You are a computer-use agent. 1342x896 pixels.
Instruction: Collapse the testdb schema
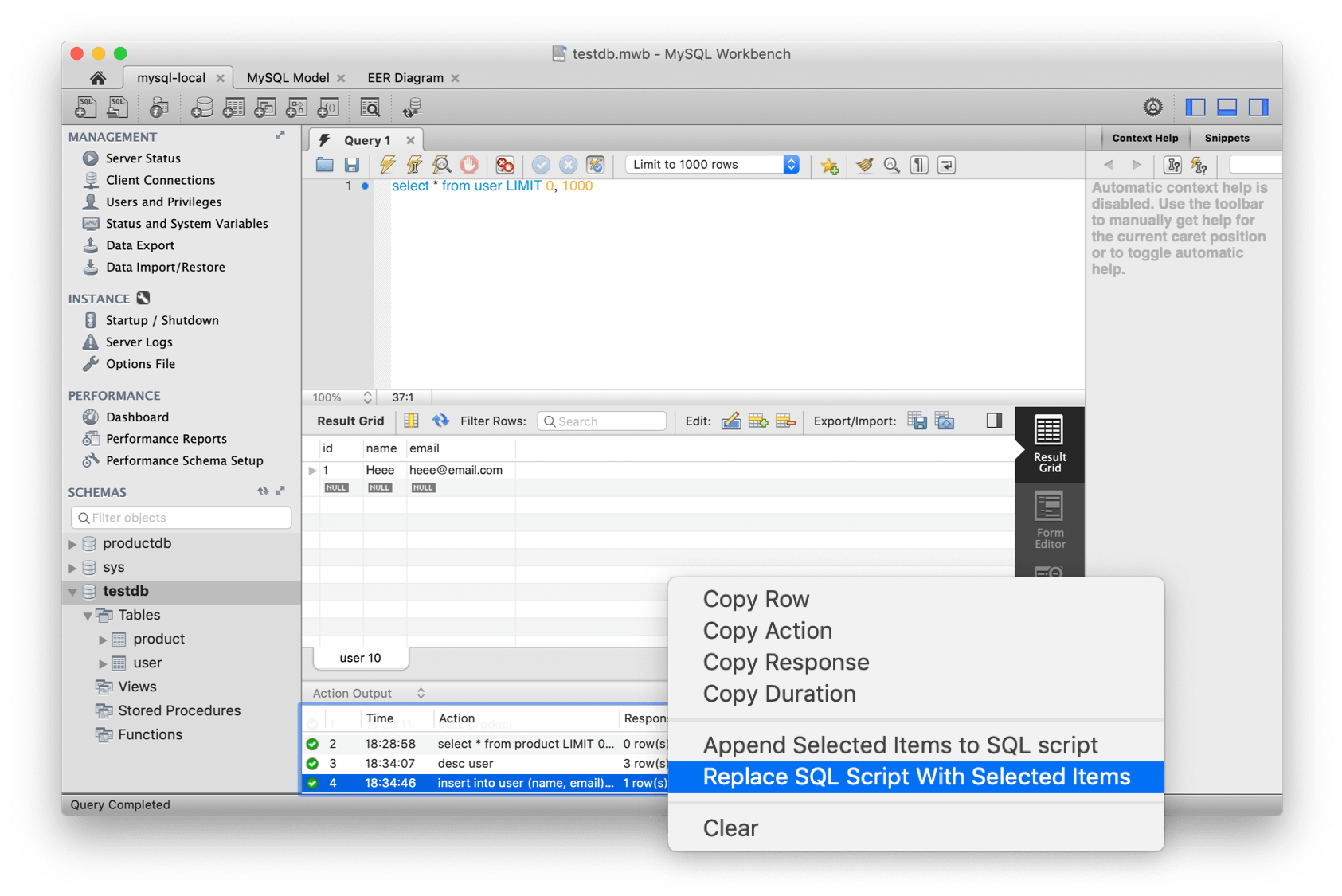pos(72,591)
